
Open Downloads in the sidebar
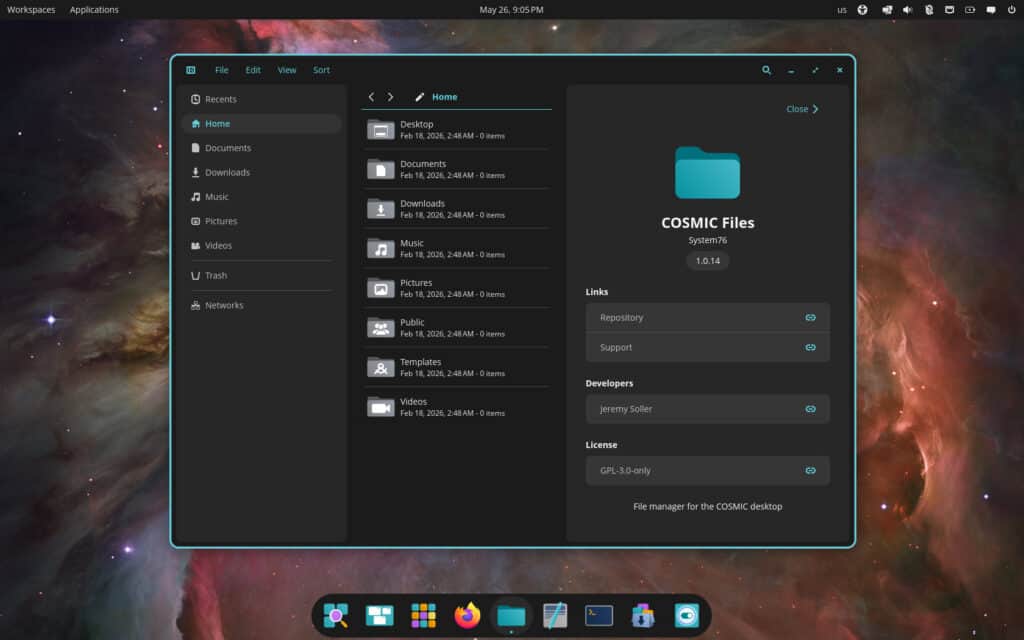[x=261, y=172]
